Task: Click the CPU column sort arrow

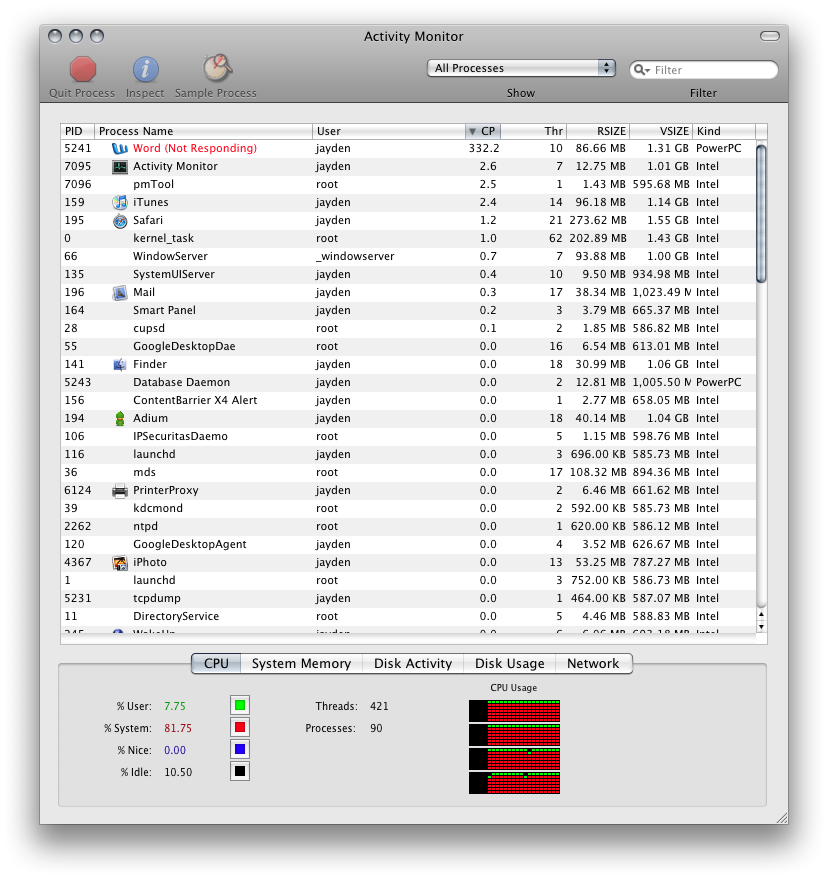Action: pos(472,131)
